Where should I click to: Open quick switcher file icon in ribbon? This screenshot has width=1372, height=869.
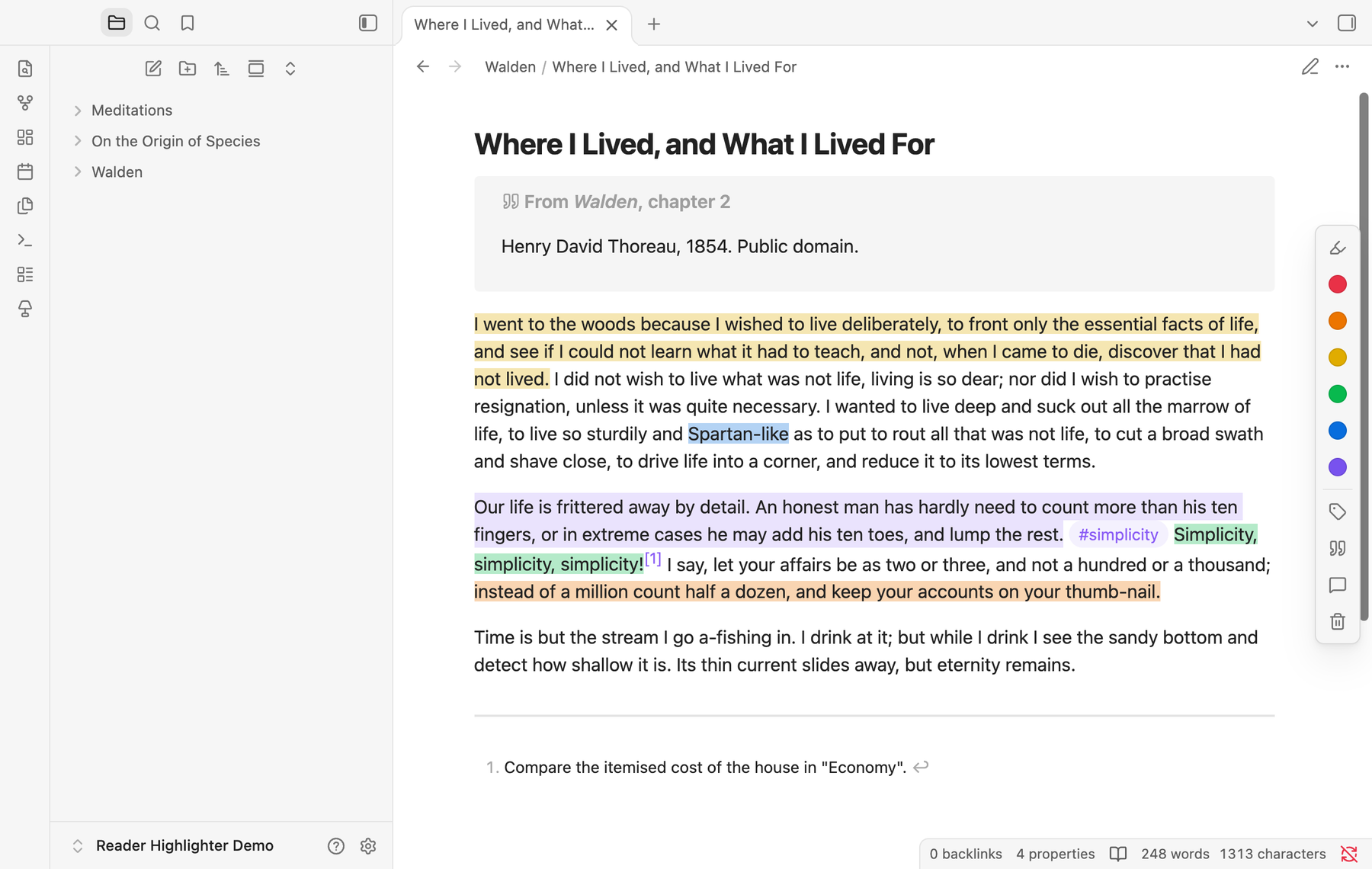[x=25, y=69]
